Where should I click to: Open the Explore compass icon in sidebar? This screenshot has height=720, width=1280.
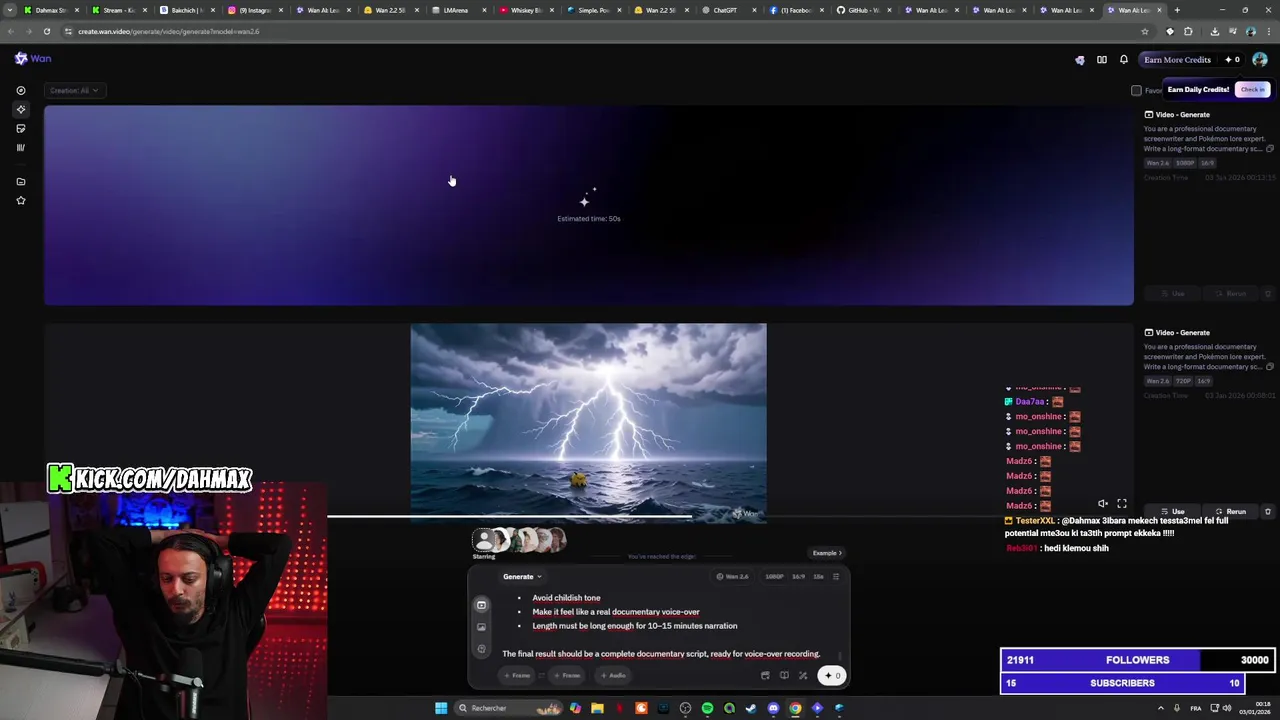click(x=21, y=90)
